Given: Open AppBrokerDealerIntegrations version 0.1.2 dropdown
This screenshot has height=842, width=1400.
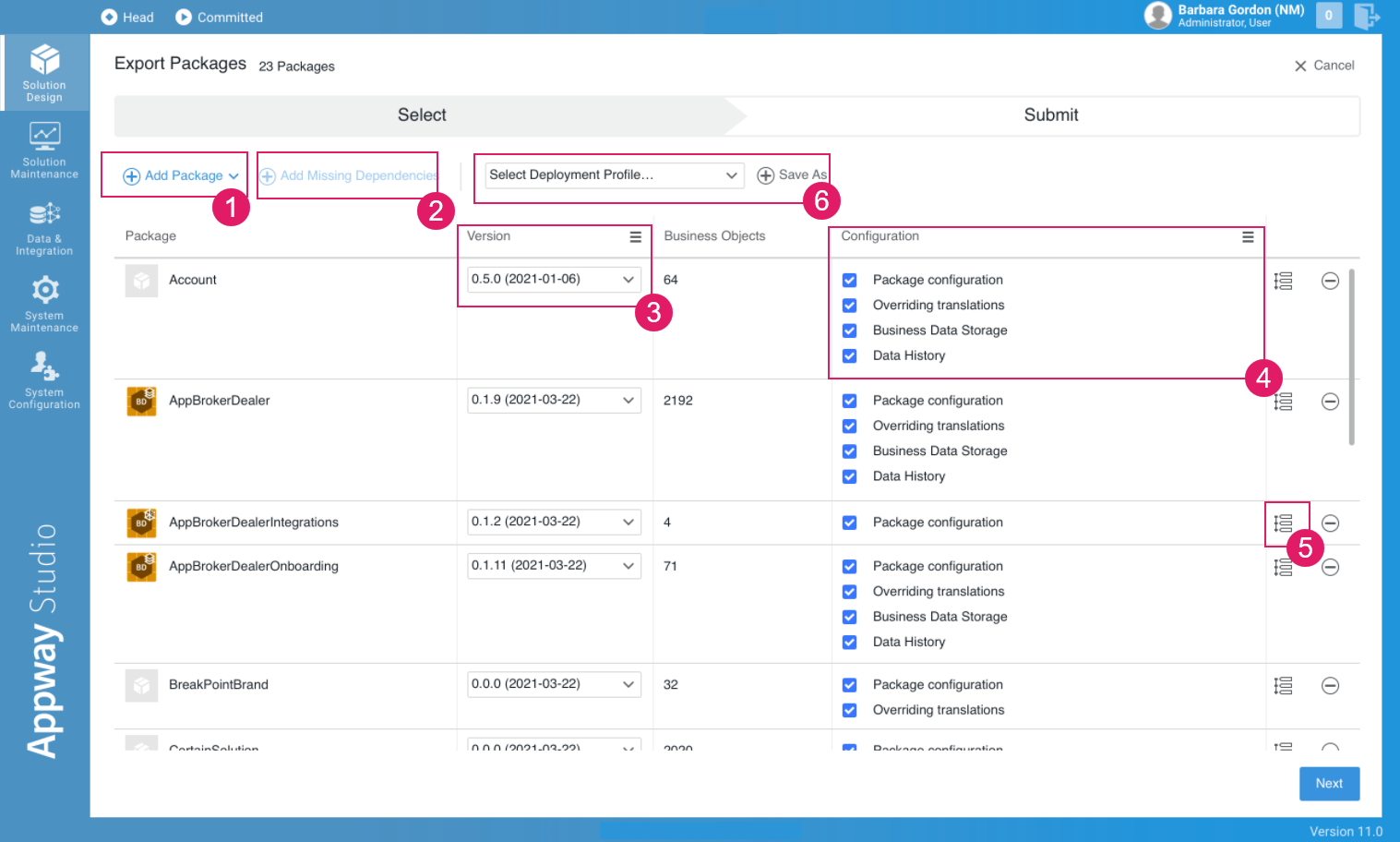Looking at the screenshot, I should 554,523.
